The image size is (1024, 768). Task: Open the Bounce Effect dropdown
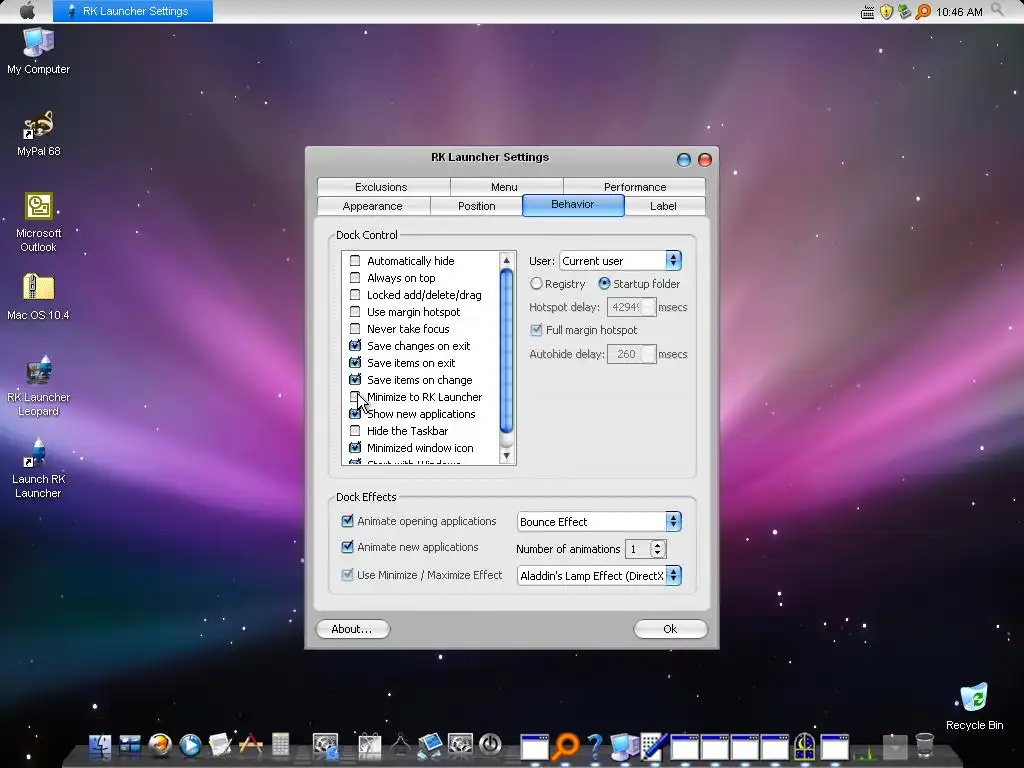(599, 521)
